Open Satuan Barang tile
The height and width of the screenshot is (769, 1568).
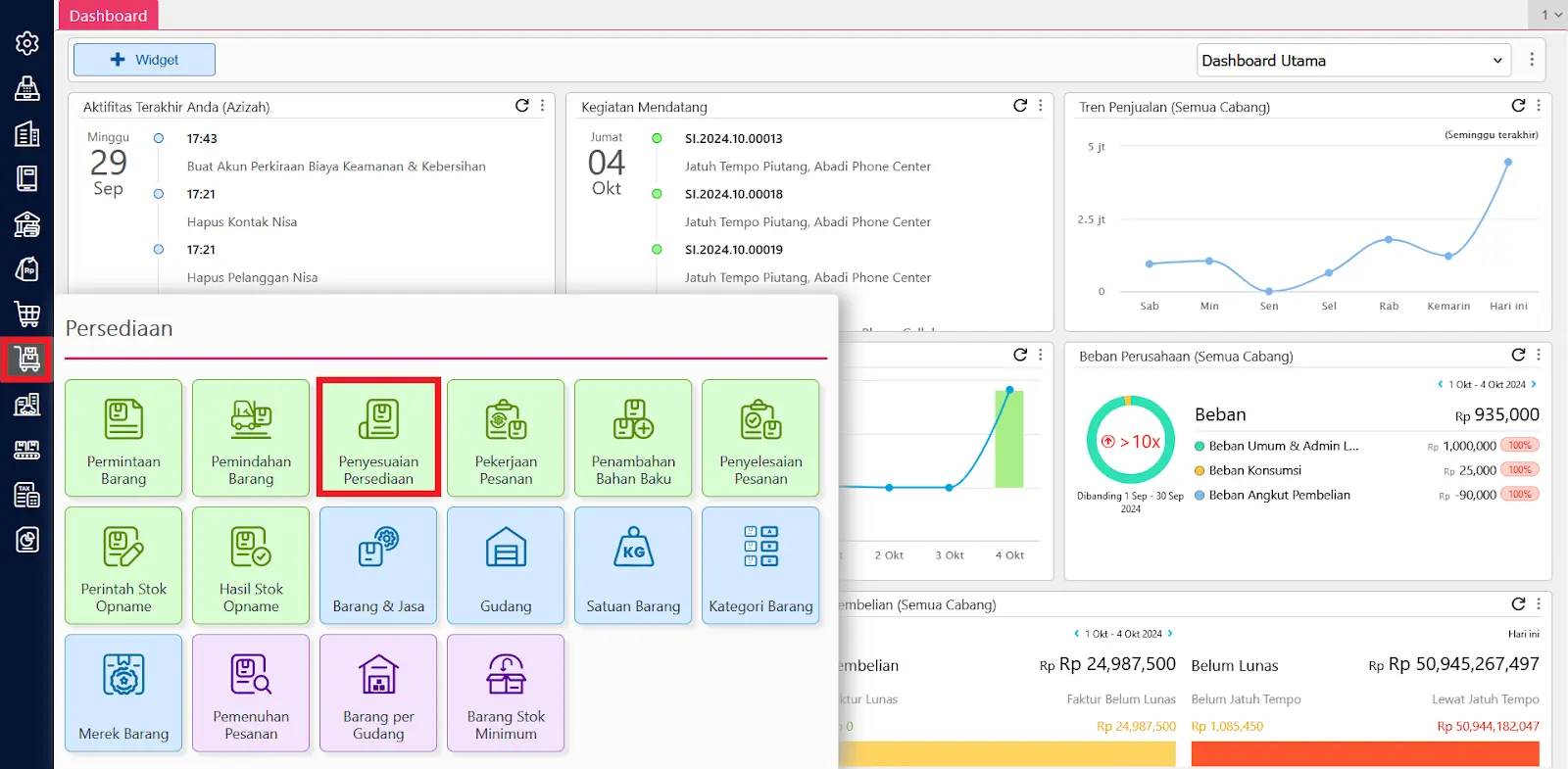click(633, 564)
